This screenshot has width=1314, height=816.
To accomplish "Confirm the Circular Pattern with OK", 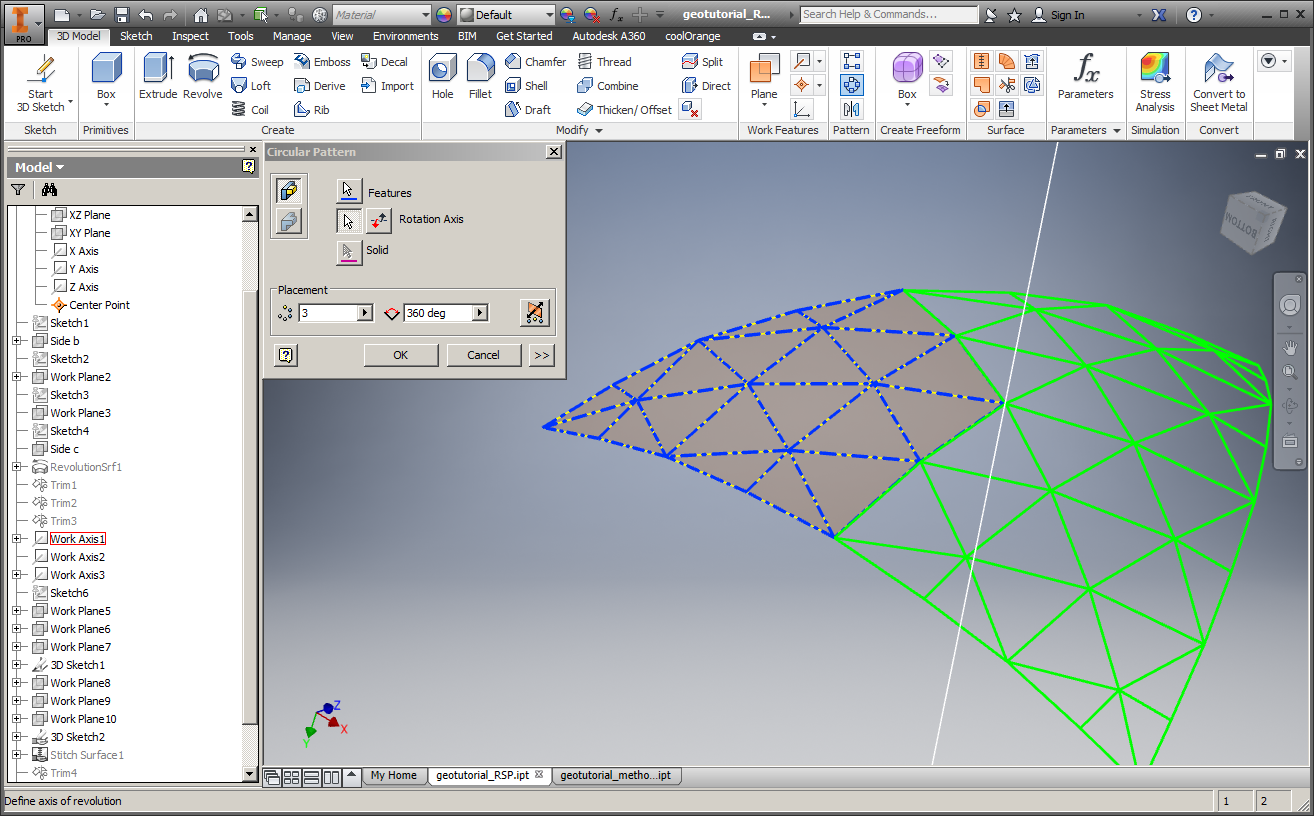I will (401, 355).
